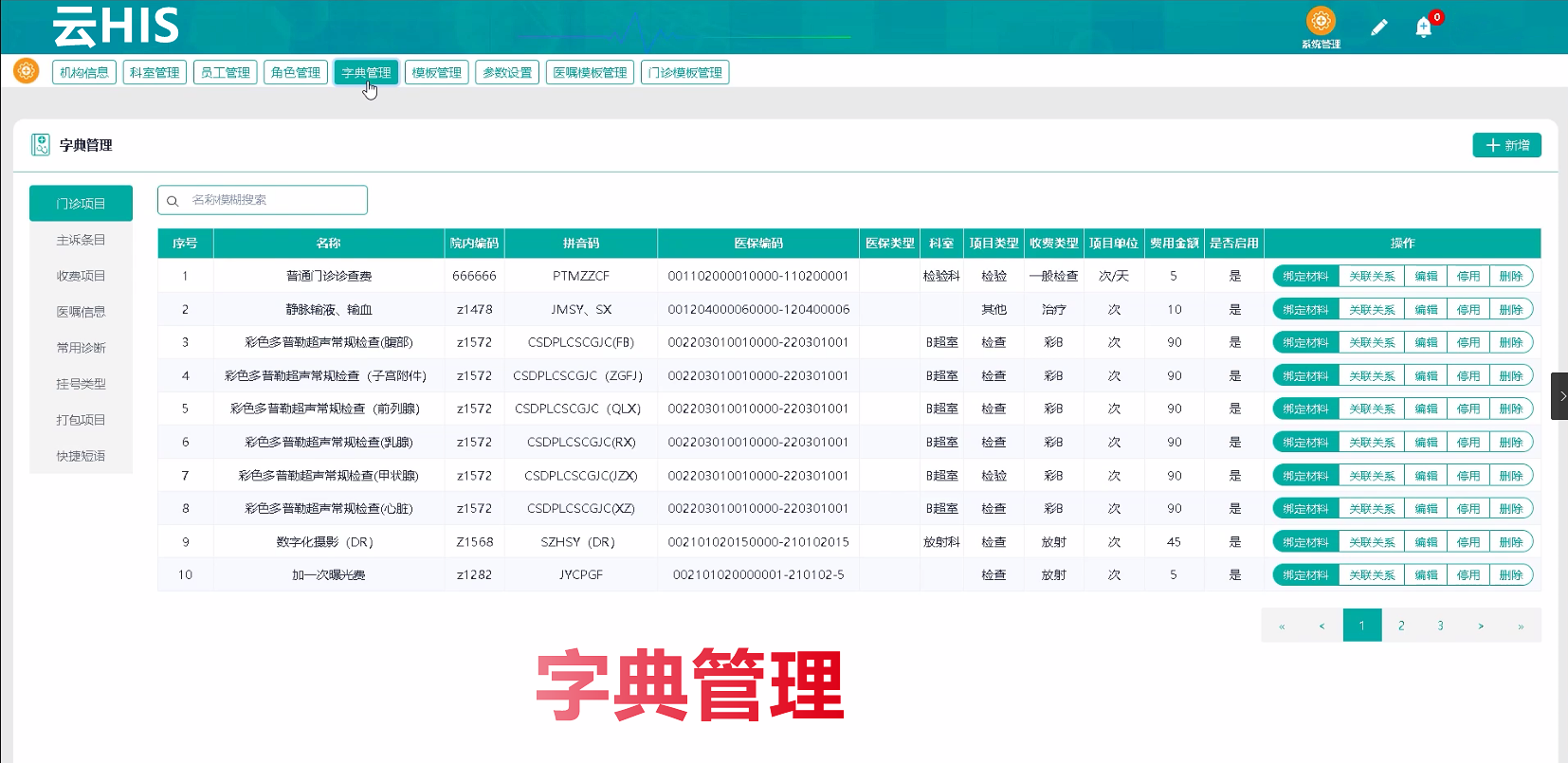
Task: Select 挂号类型 in the sidebar
Action: (81, 384)
